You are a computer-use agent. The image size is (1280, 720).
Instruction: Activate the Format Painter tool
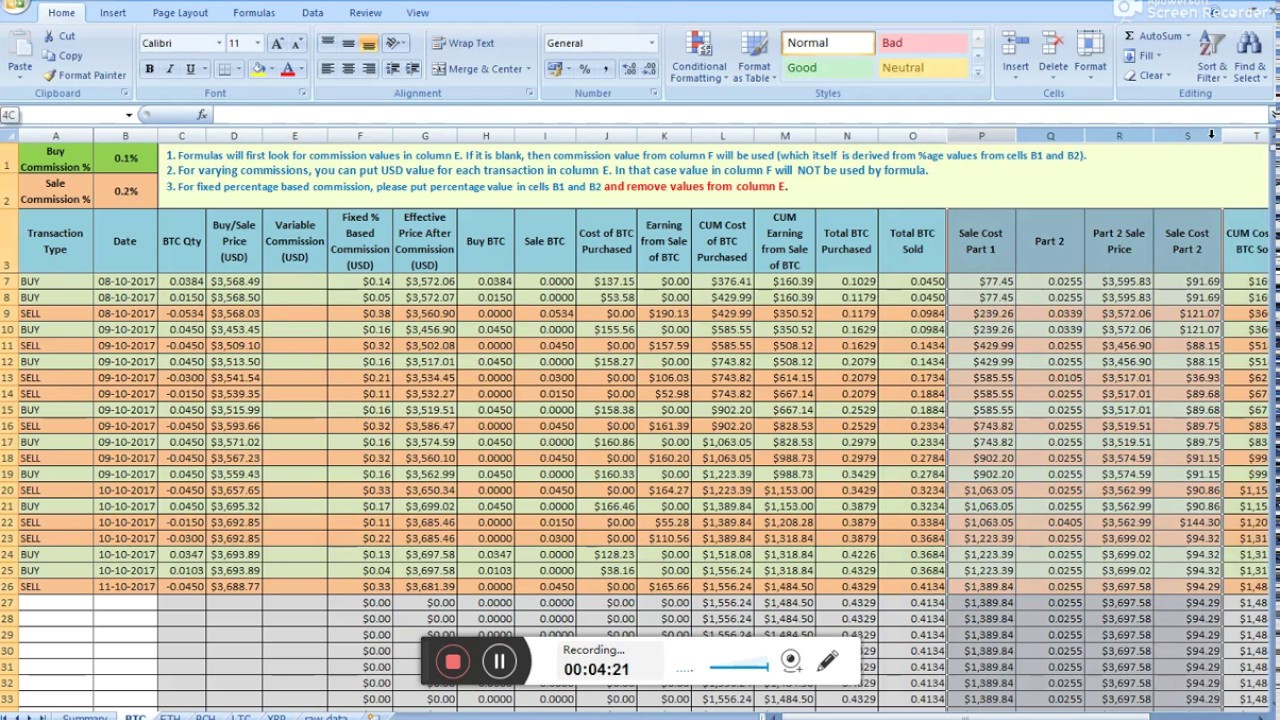[85, 75]
